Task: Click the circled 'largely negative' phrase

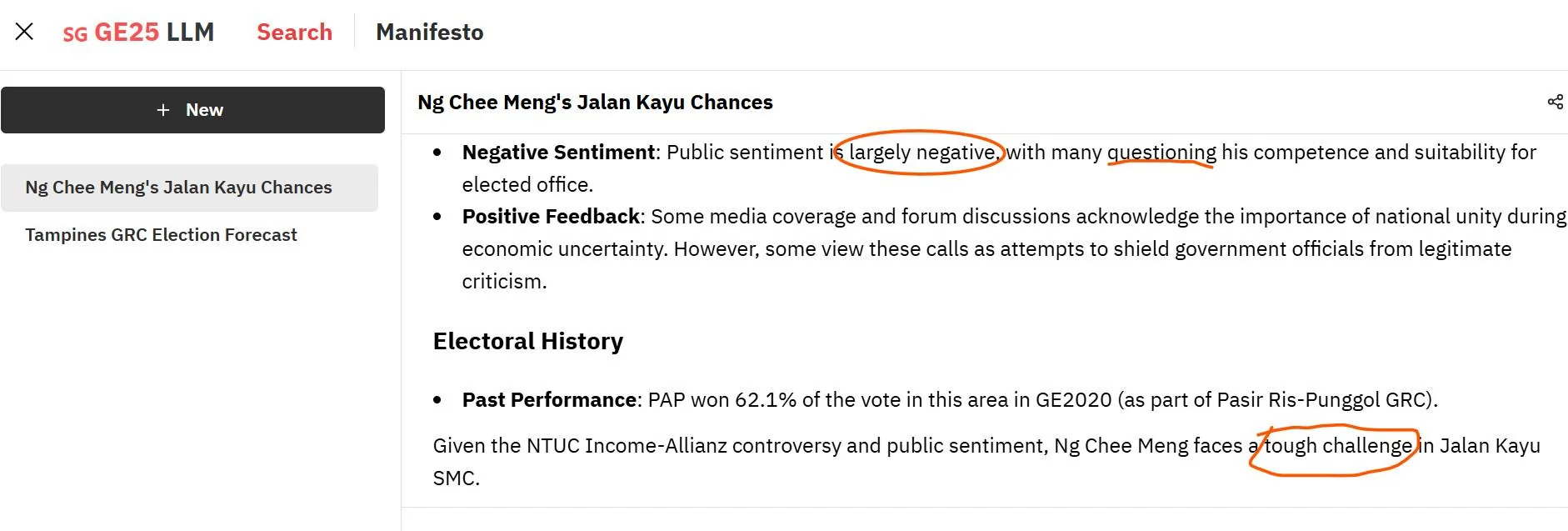Action: point(922,153)
